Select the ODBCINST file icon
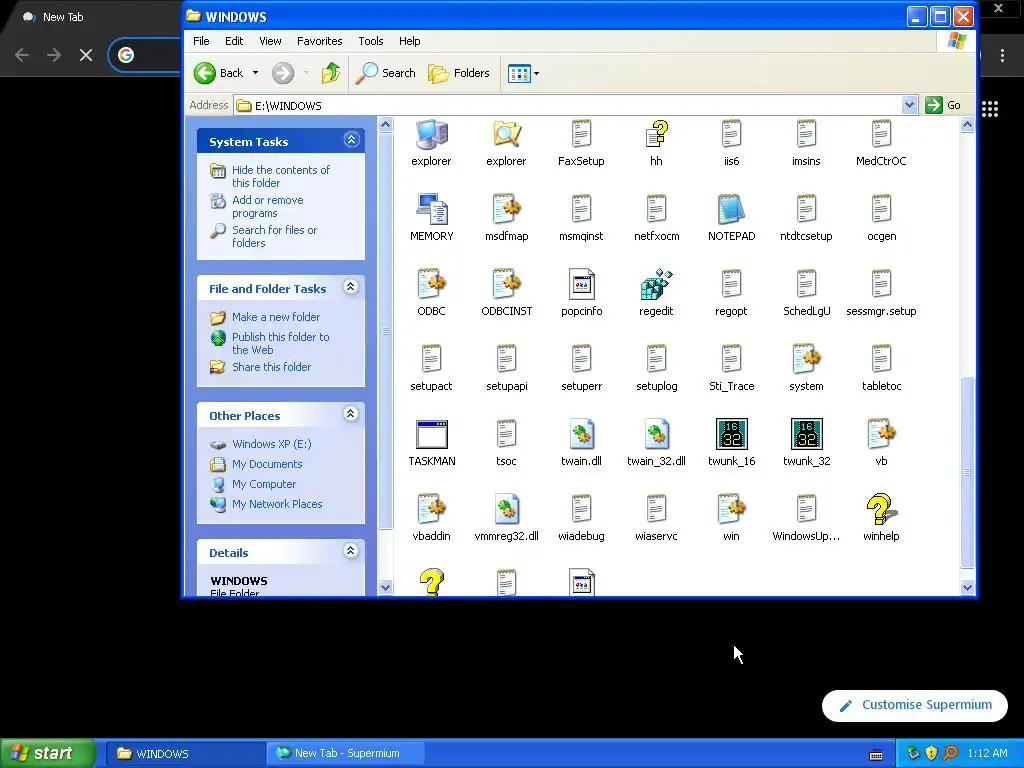Image resolution: width=1024 pixels, height=768 pixels. [507, 284]
